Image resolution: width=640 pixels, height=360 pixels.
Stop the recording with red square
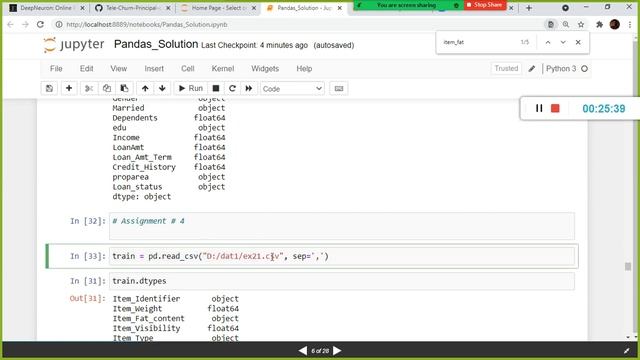tap(555, 108)
